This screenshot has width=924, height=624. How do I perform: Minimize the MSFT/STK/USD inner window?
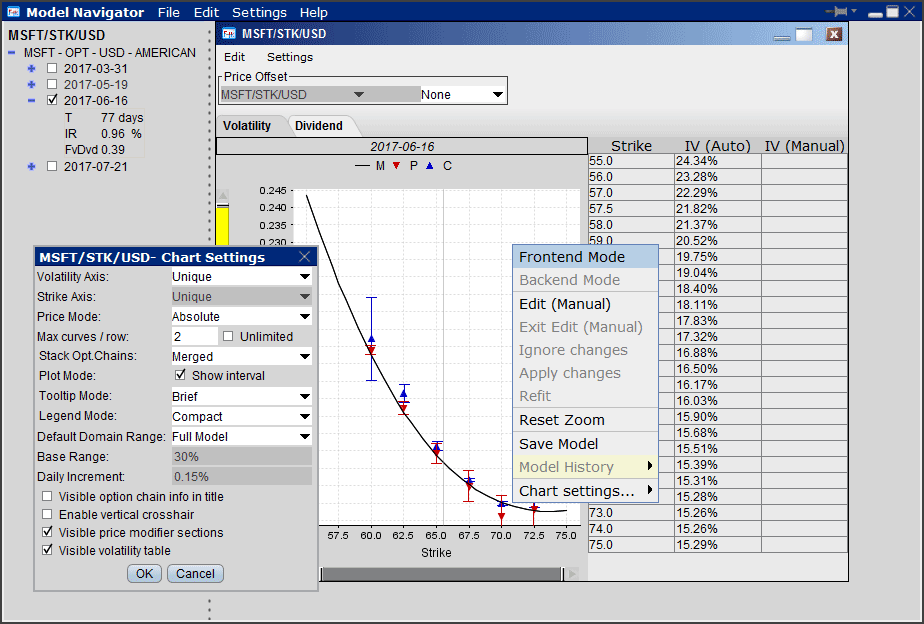pos(782,38)
